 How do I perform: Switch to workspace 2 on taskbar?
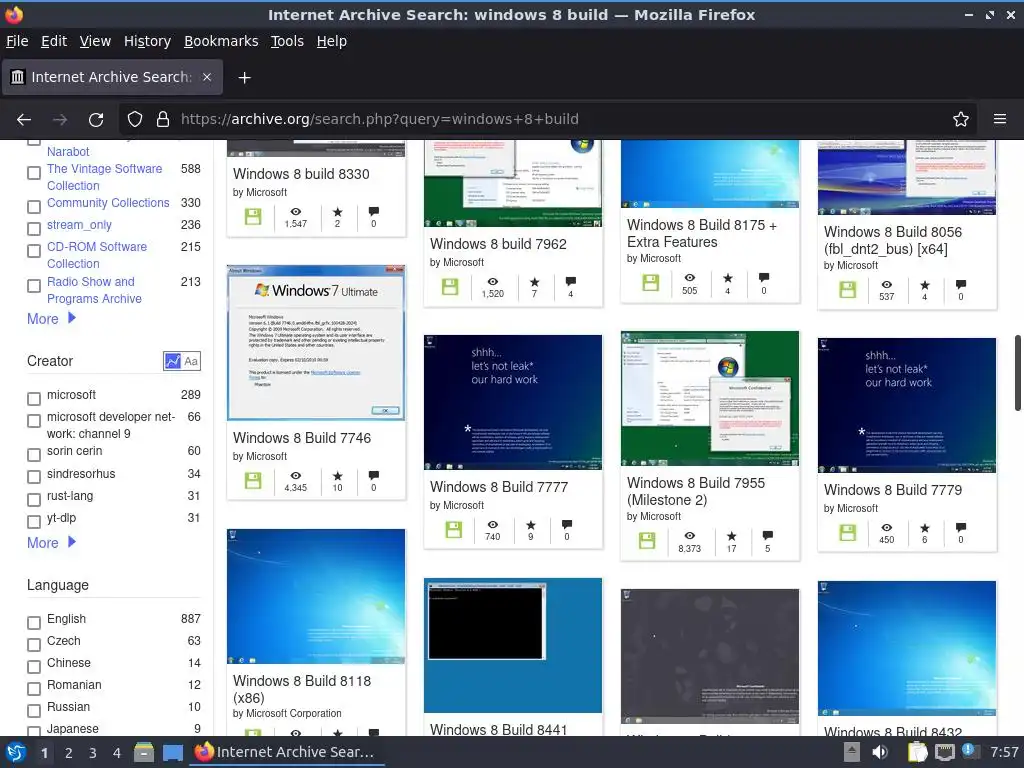point(69,753)
